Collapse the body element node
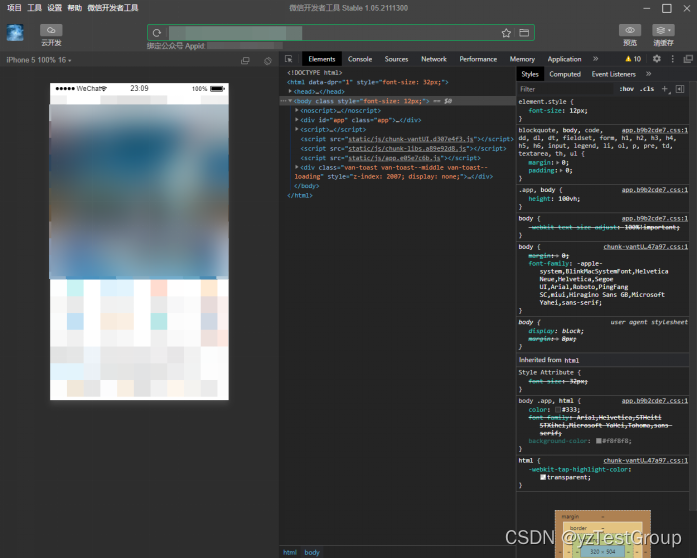 290,101
